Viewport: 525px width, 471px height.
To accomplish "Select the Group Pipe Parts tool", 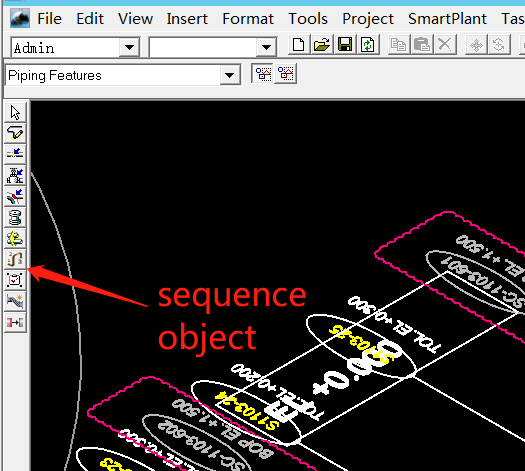I will [15, 280].
